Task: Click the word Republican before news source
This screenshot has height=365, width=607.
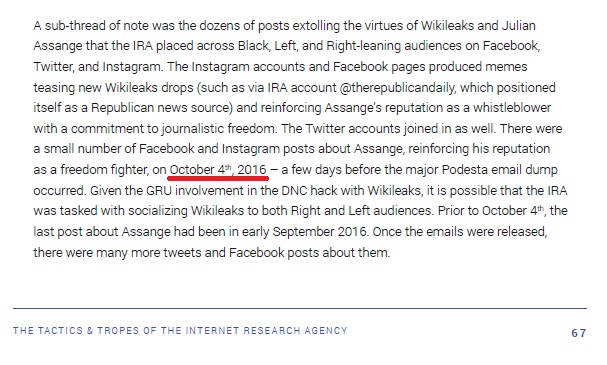Action: (x=122, y=108)
